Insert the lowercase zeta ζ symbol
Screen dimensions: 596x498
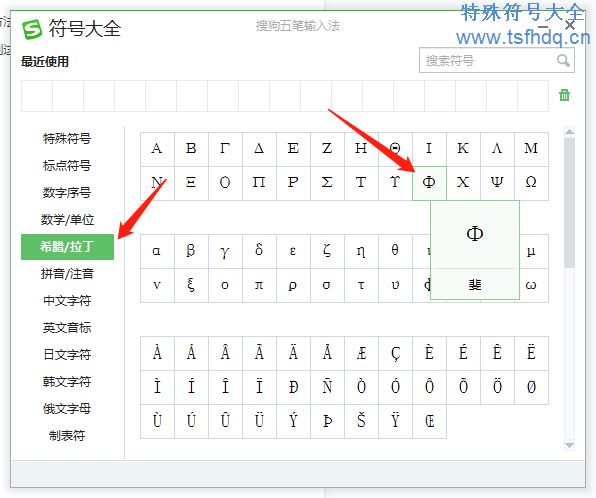[327, 251]
